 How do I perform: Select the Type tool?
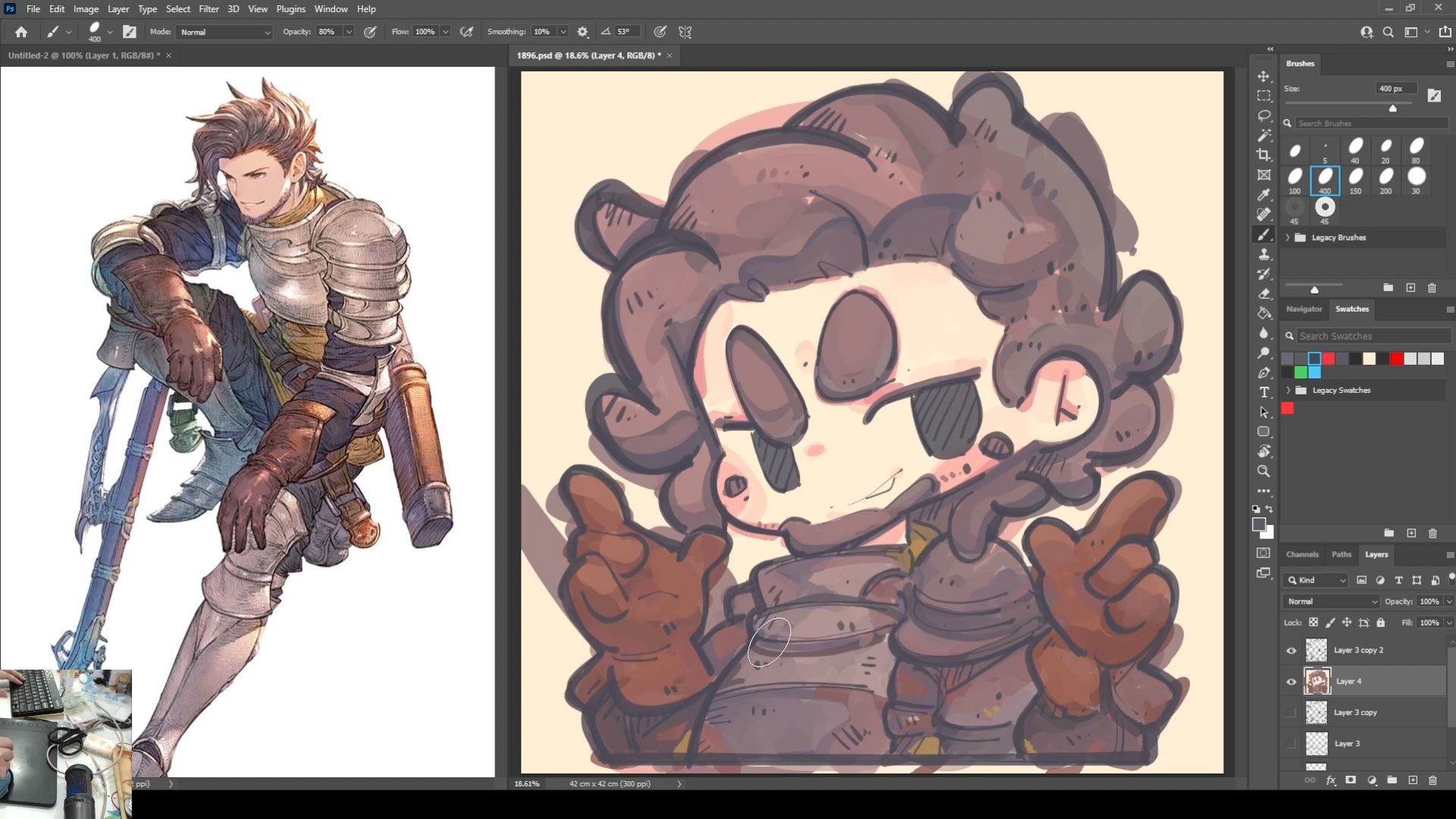point(1263,393)
